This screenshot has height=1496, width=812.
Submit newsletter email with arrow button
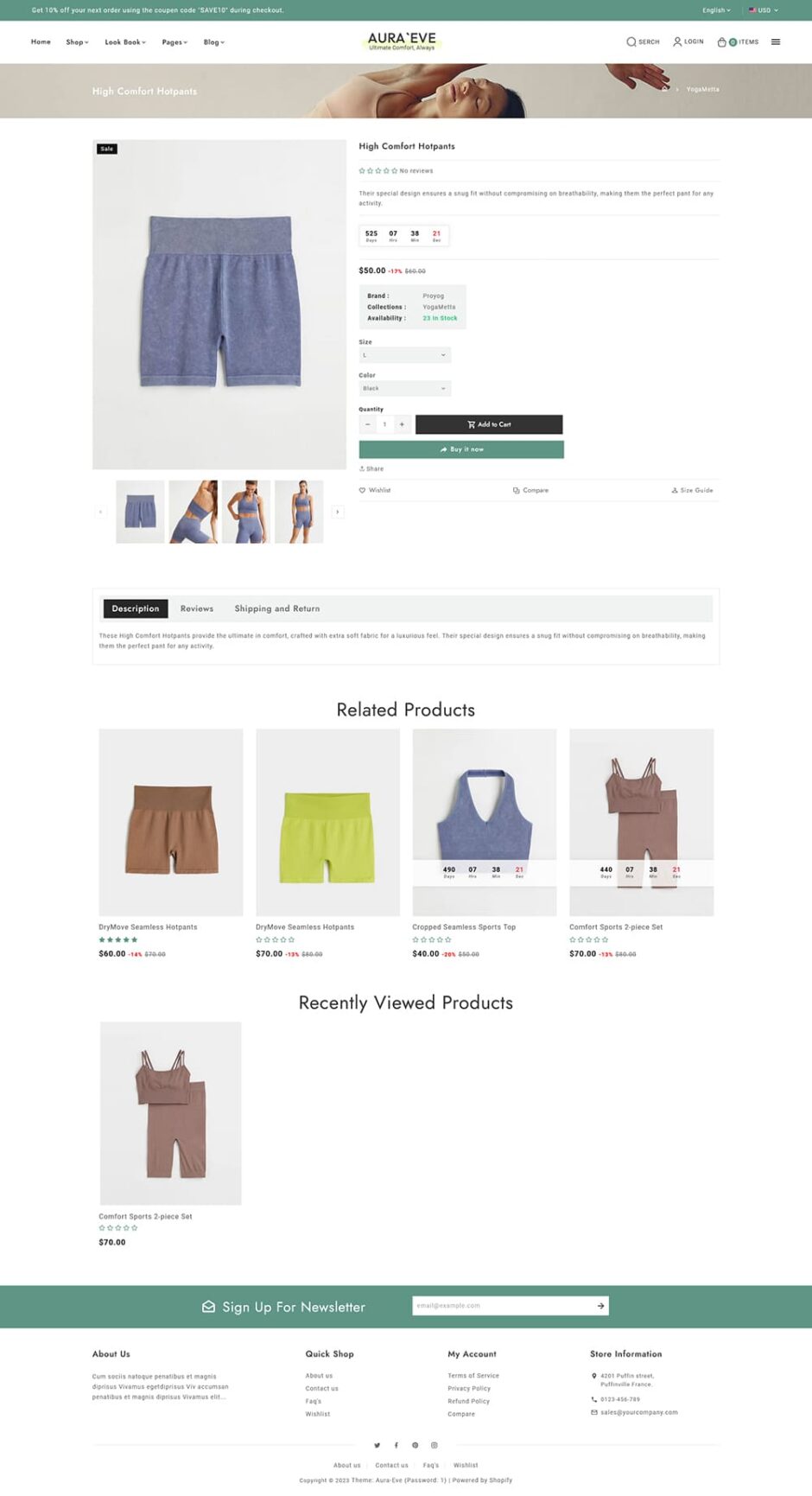[600, 1306]
